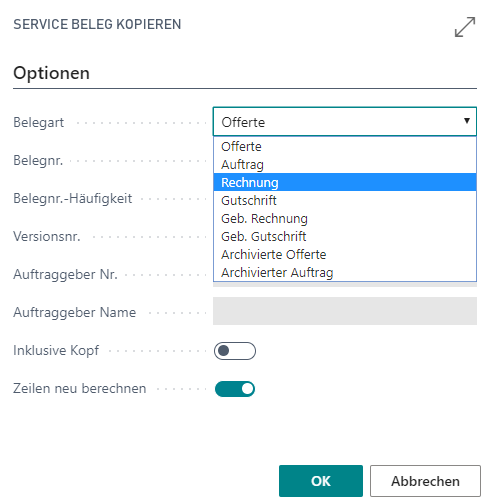Click the Belegart dropdown arrow

pos(467,121)
